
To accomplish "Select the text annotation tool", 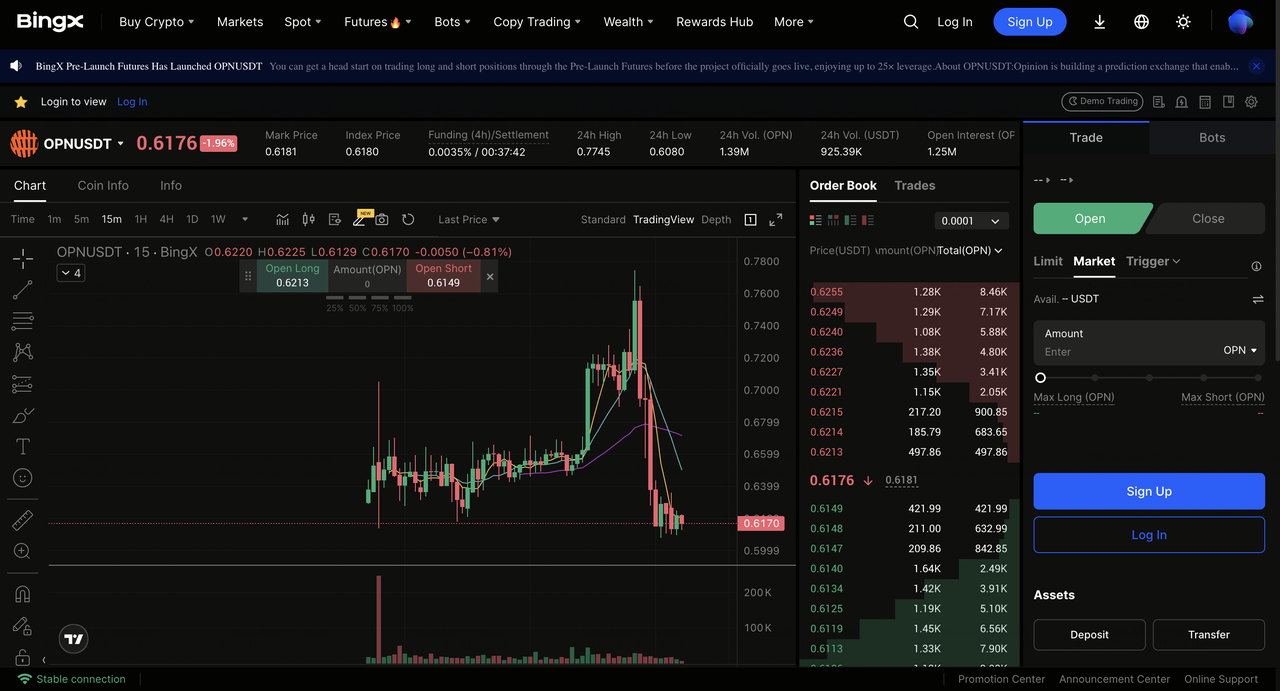I will 23,447.
